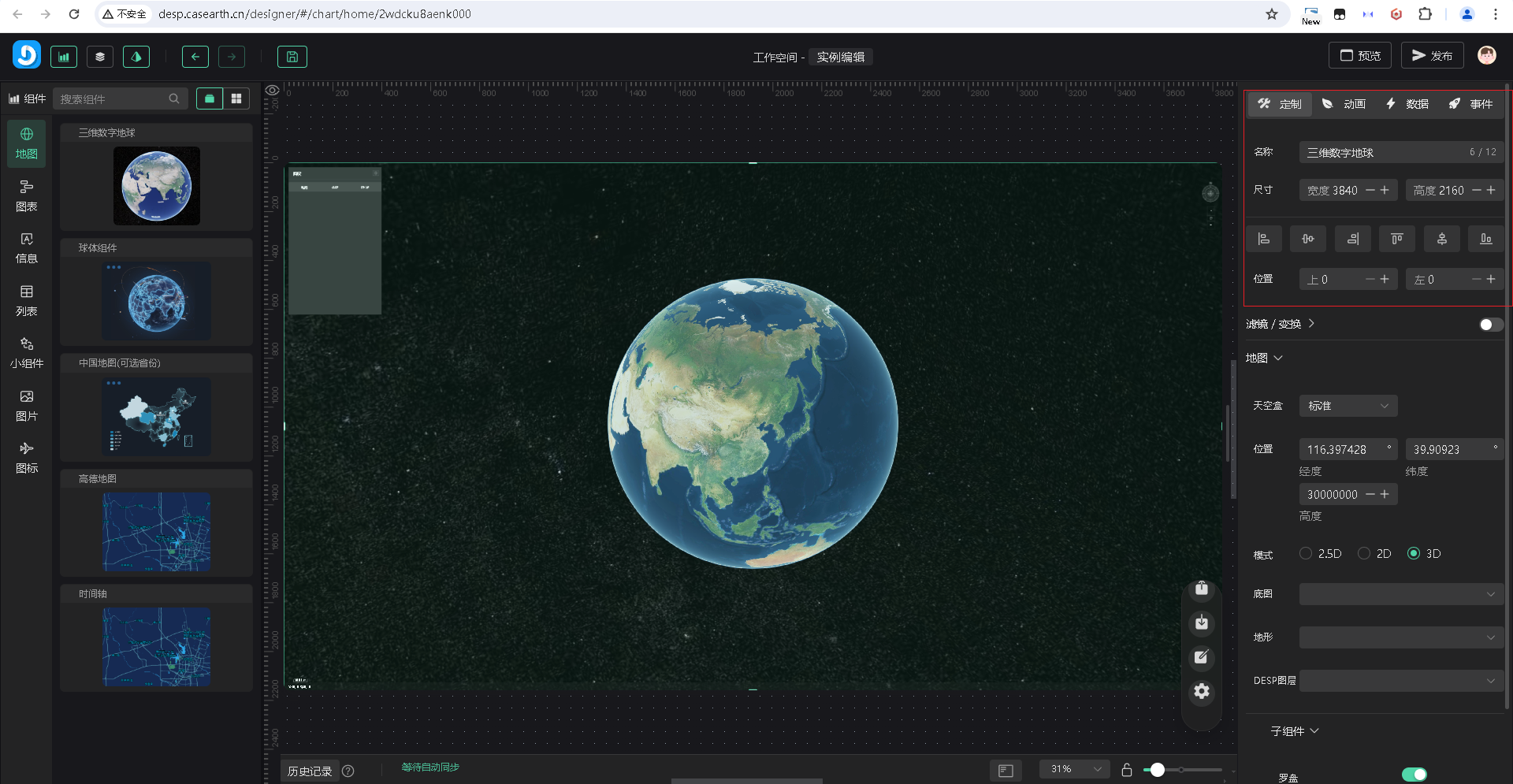Screen dimensions: 1513x784
Task: Click the 发布 publish button
Action: click(1432, 56)
